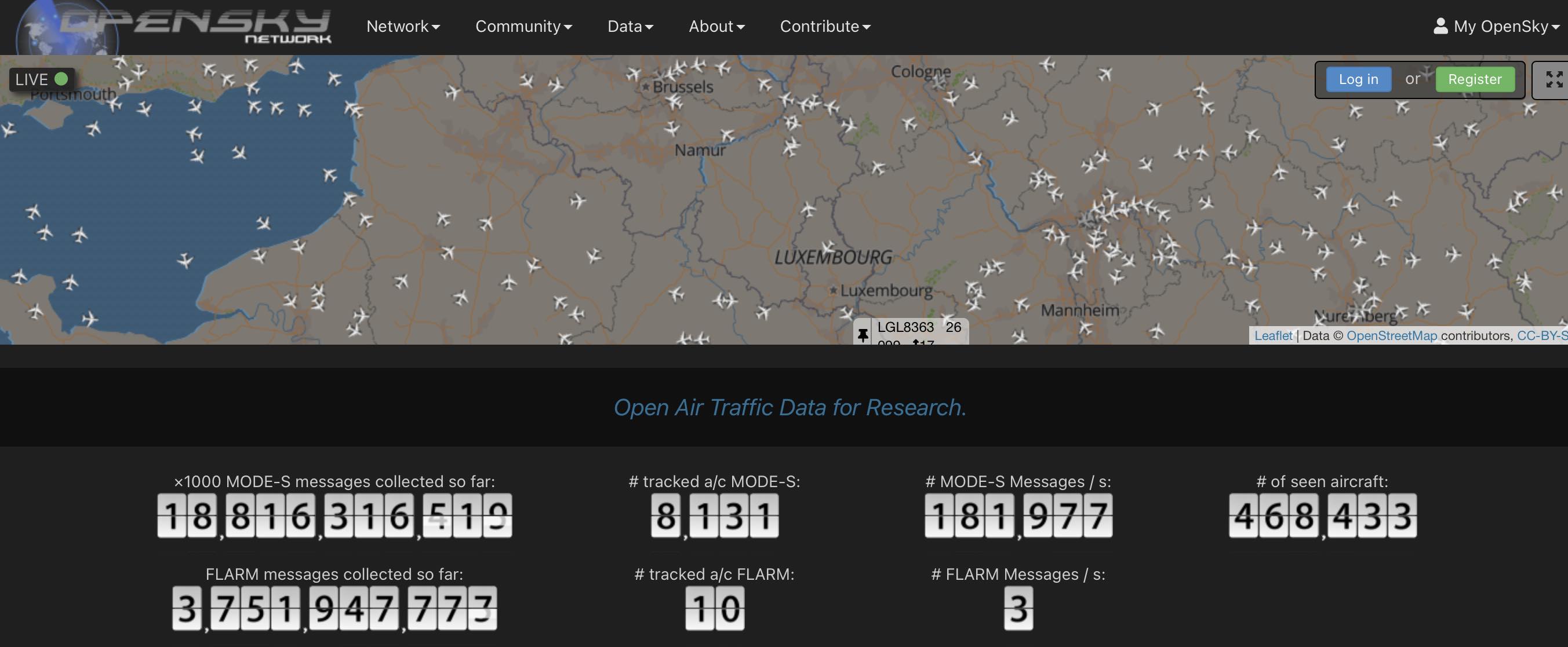Click '# FLARM Messages / s:' label
Viewport: 1568px width, 647px height.
(x=1018, y=574)
